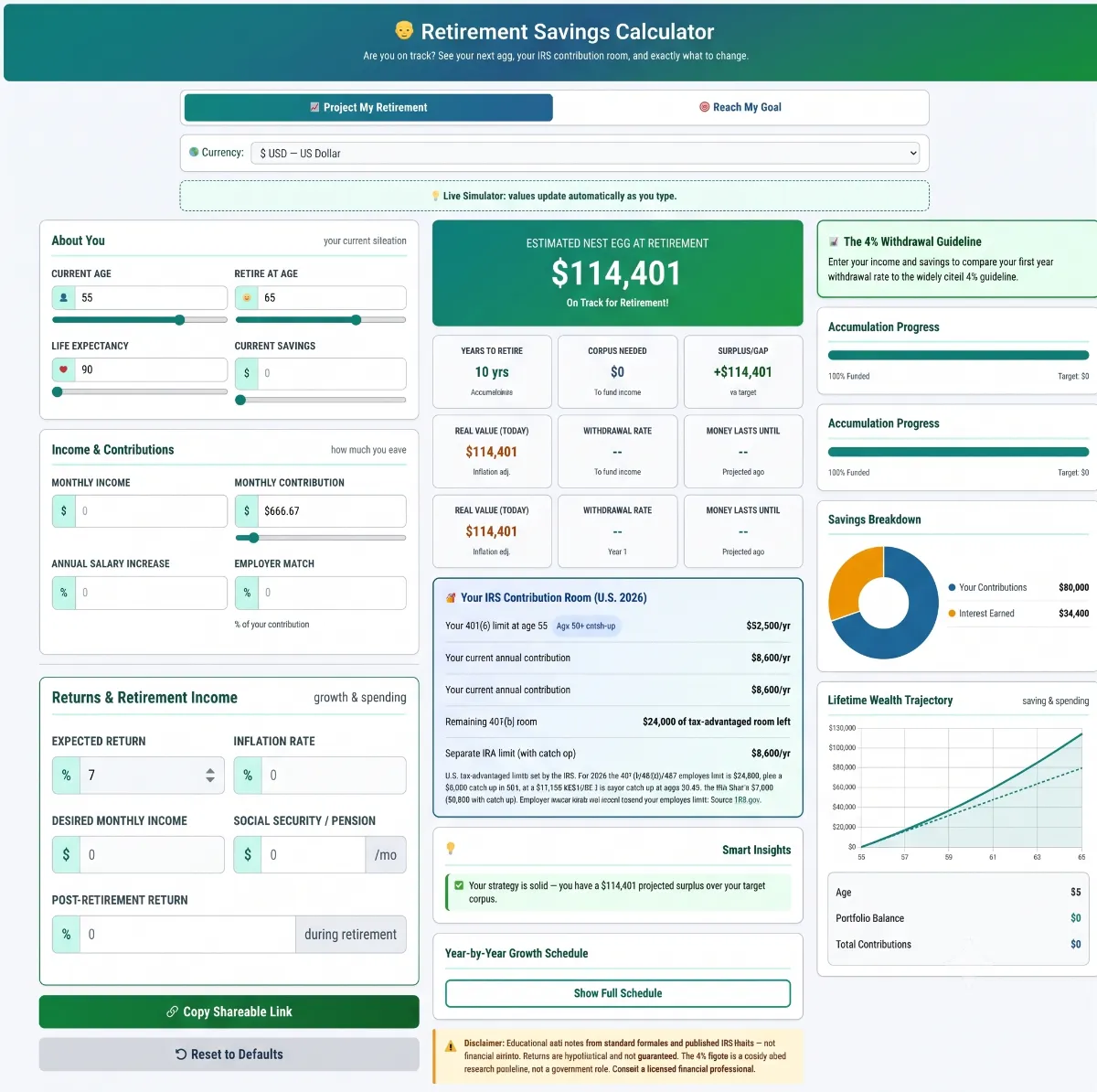The height and width of the screenshot is (1092, 1097).
Task: Click the Social Security / Pension input field
Action: point(313,854)
